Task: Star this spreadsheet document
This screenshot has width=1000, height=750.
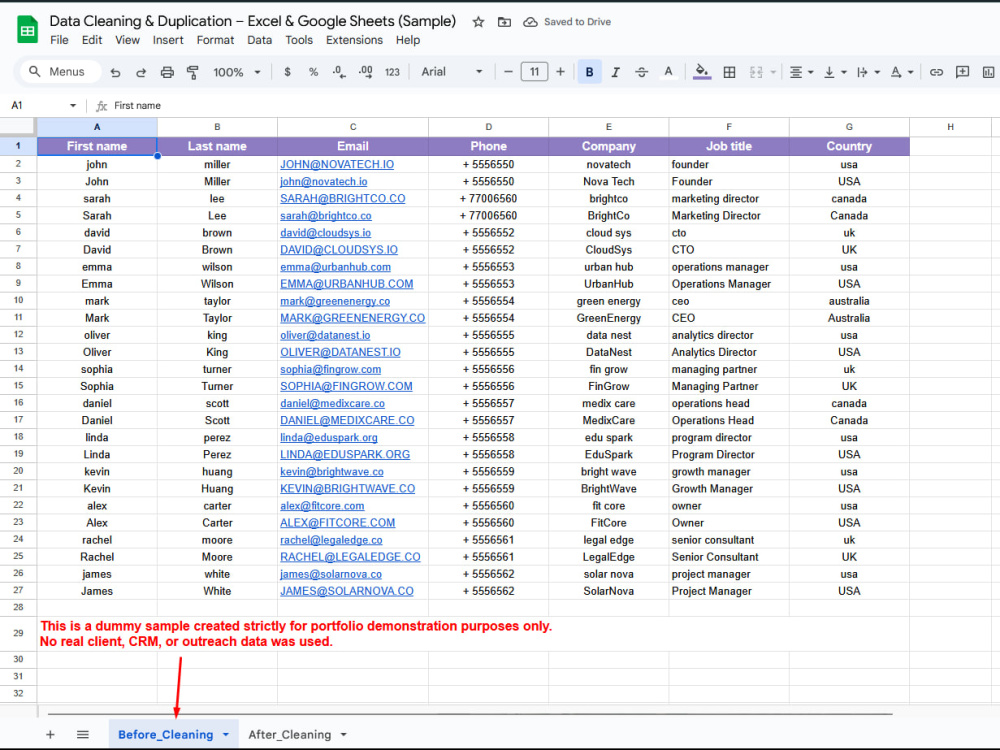Action: tap(478, 22)
